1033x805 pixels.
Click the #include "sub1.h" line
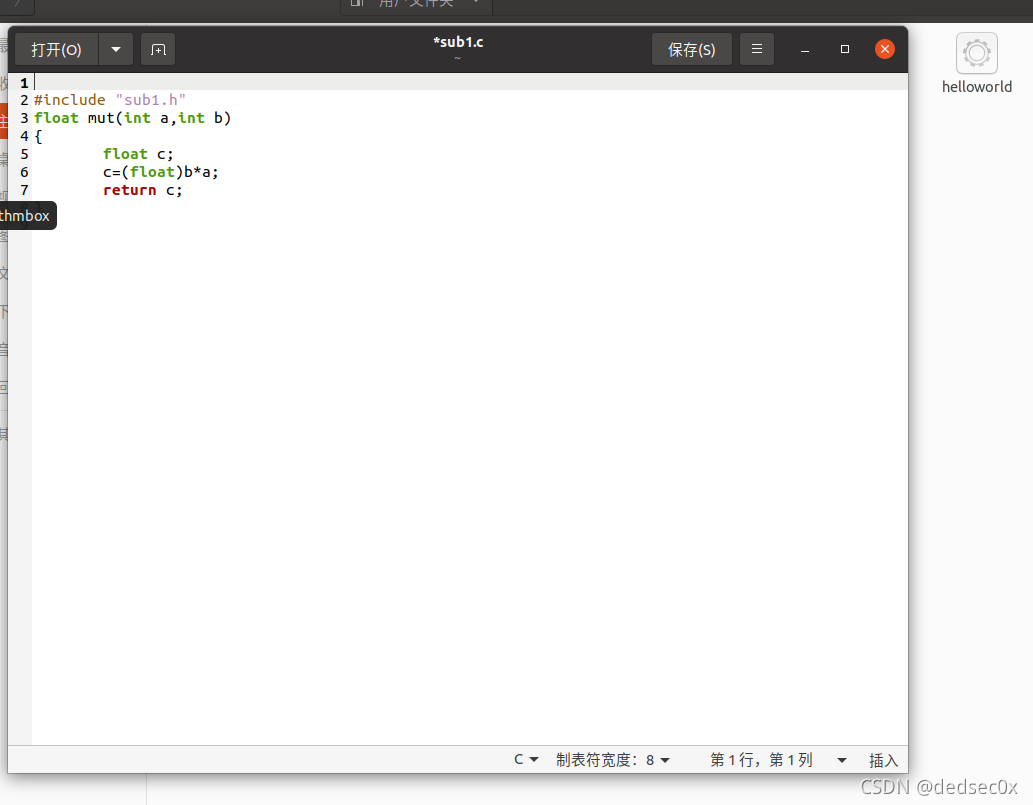110,100
